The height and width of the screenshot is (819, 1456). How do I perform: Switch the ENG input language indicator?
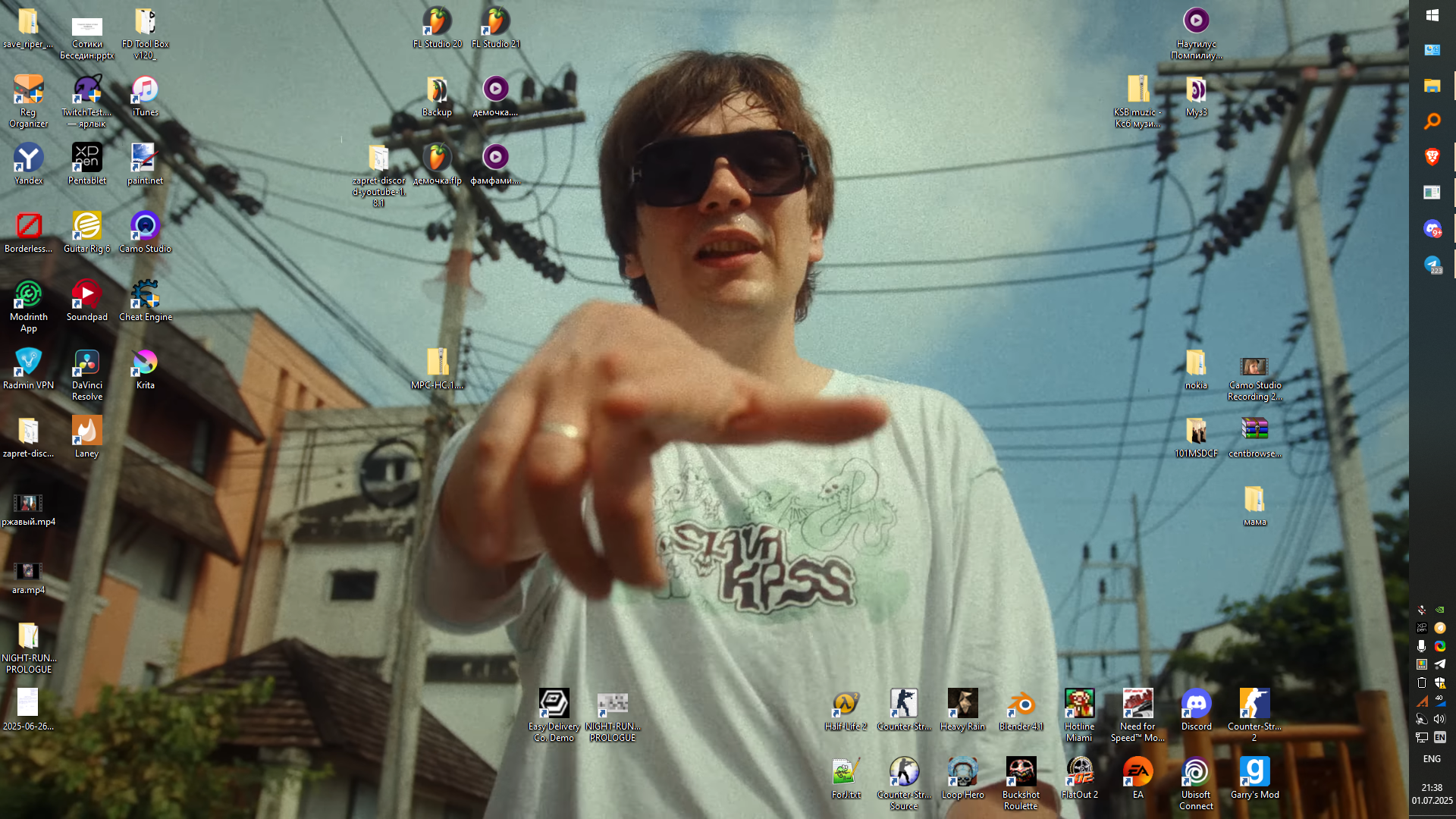click(1432, 759)
